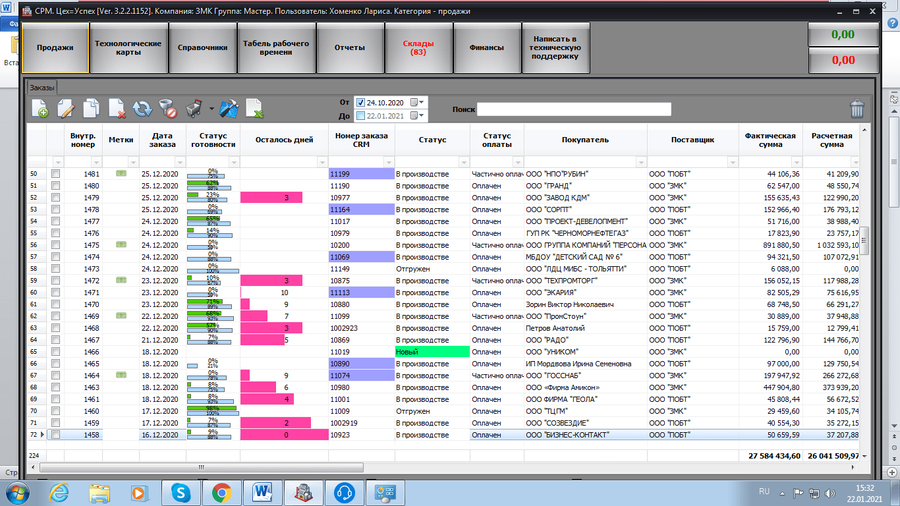This screenshot has height=506, width=900.
Task: Click the clear filter funnel icon
Action: 167,109
